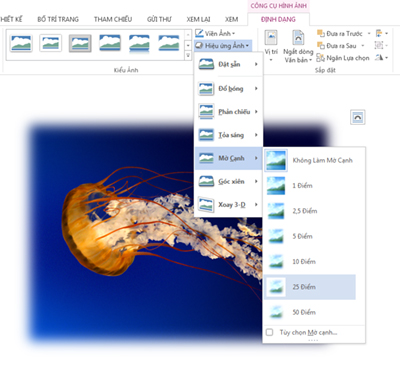Select the fifth reflected picture style
This screenshot has height=371, width=400.
pyautogui.click(x=139, y=43)
